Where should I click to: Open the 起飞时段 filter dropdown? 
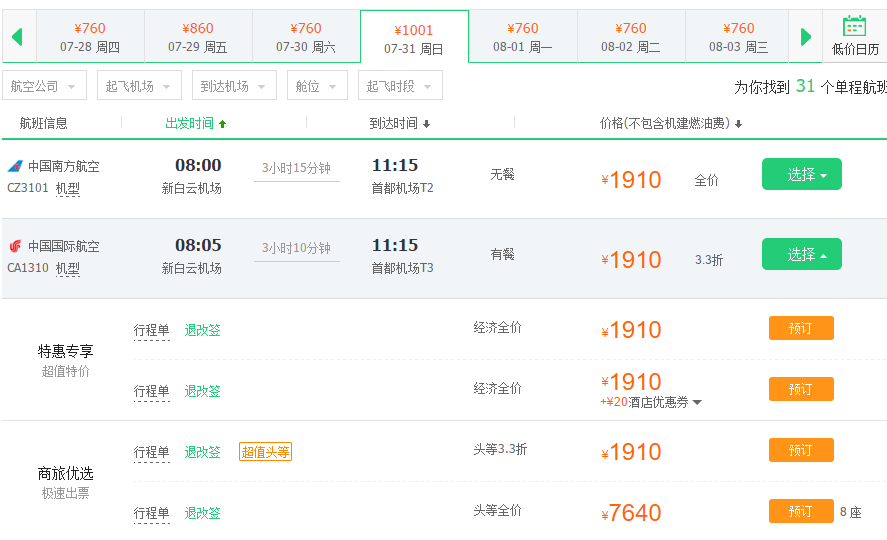[x=400, y=85]
